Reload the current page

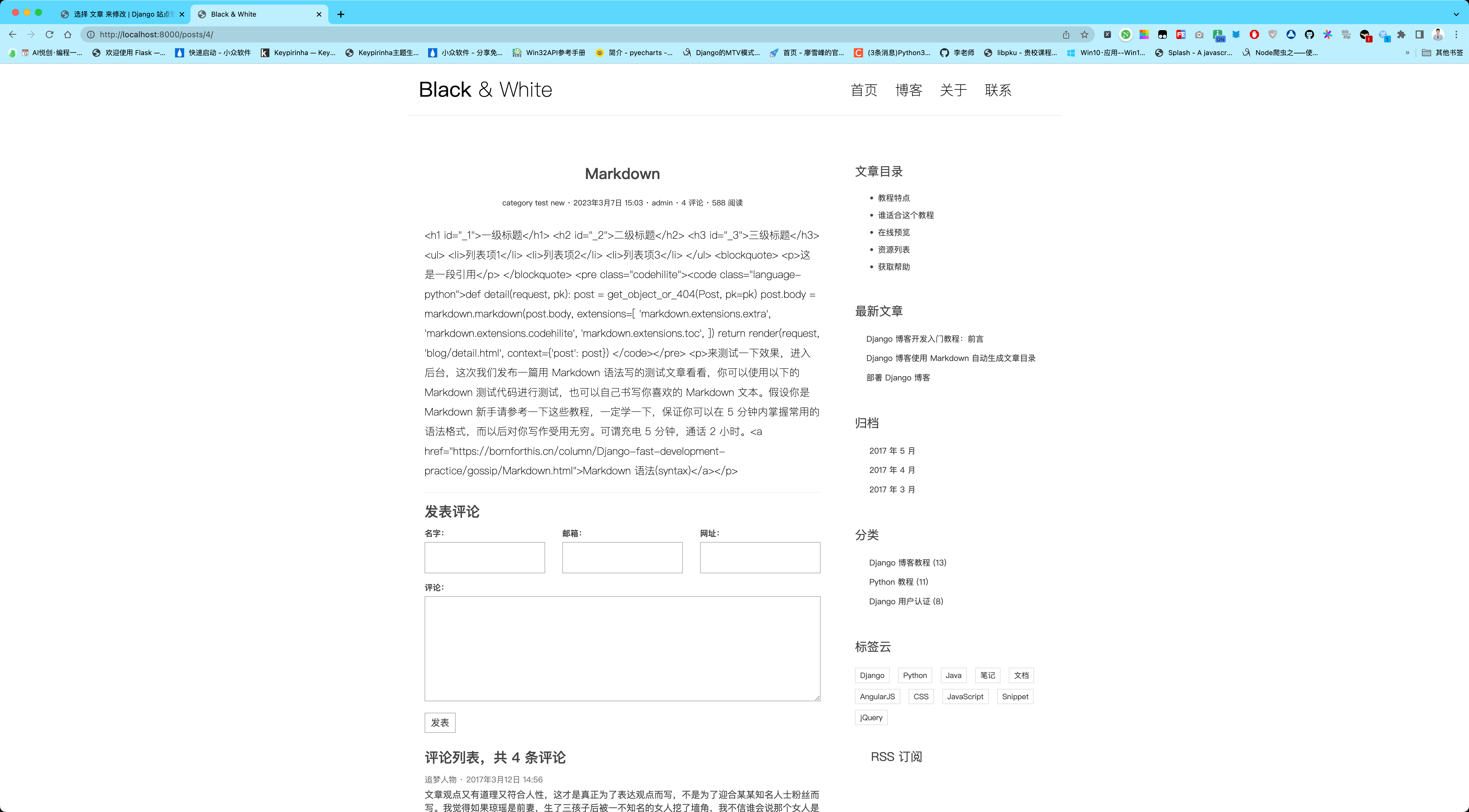coord(50,34)
